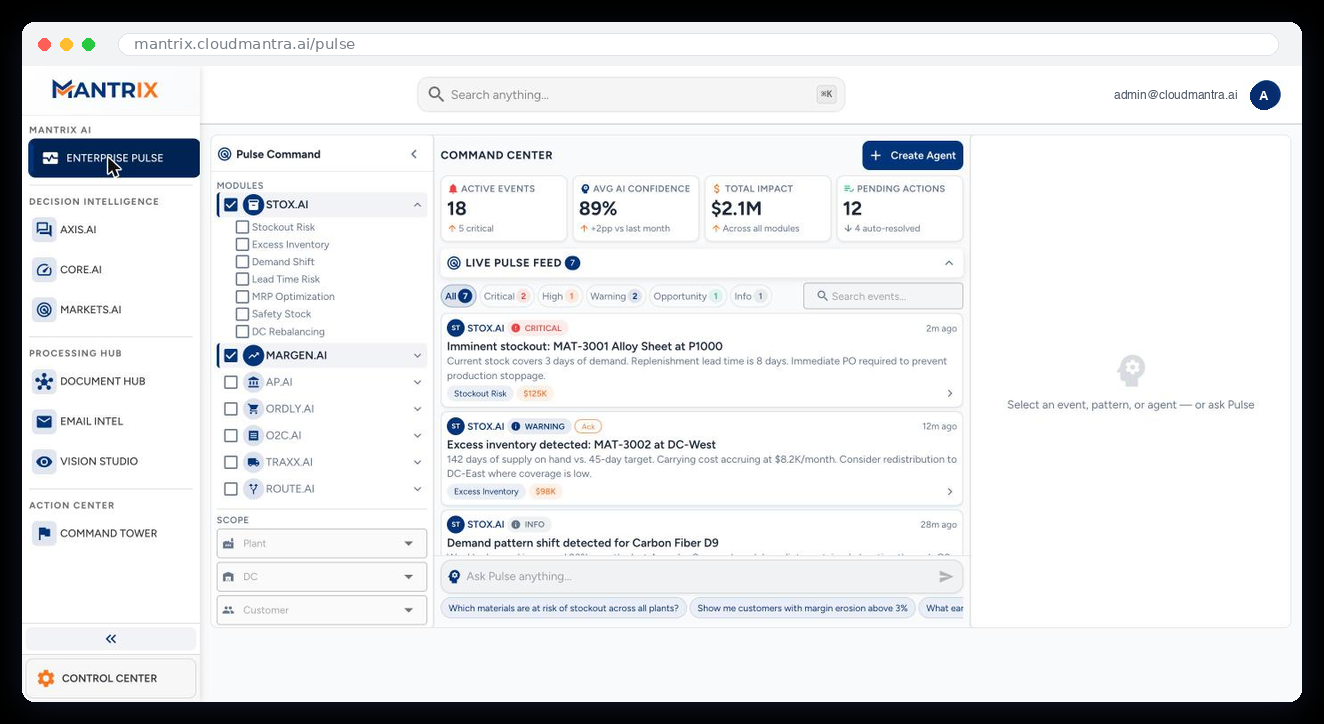The height and width of the screenshot is (724, 1324).
Task: Click the Document Hub icon
Action: [44, 382]
